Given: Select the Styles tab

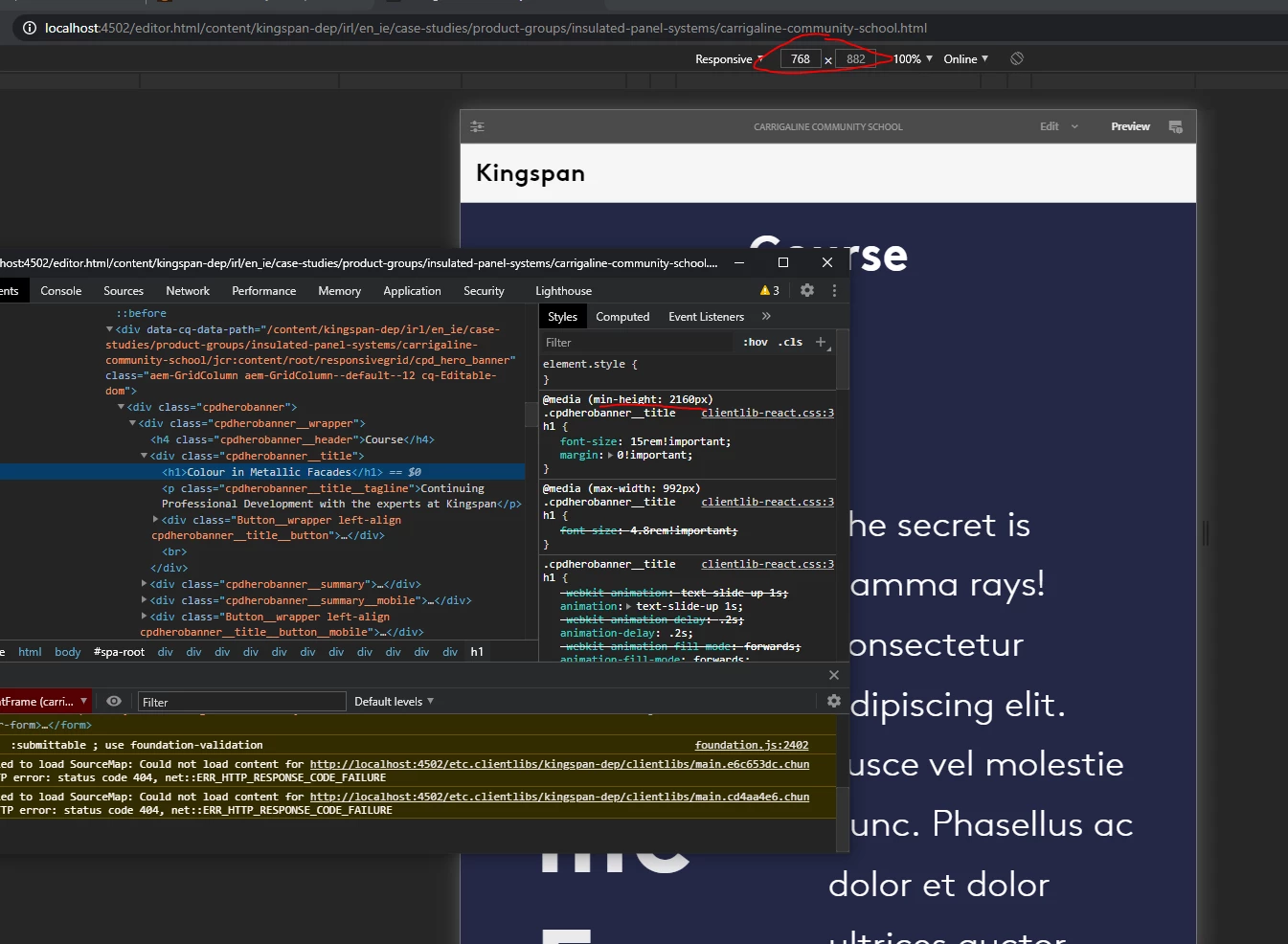Looking at the screenshot, I should 563,316.
